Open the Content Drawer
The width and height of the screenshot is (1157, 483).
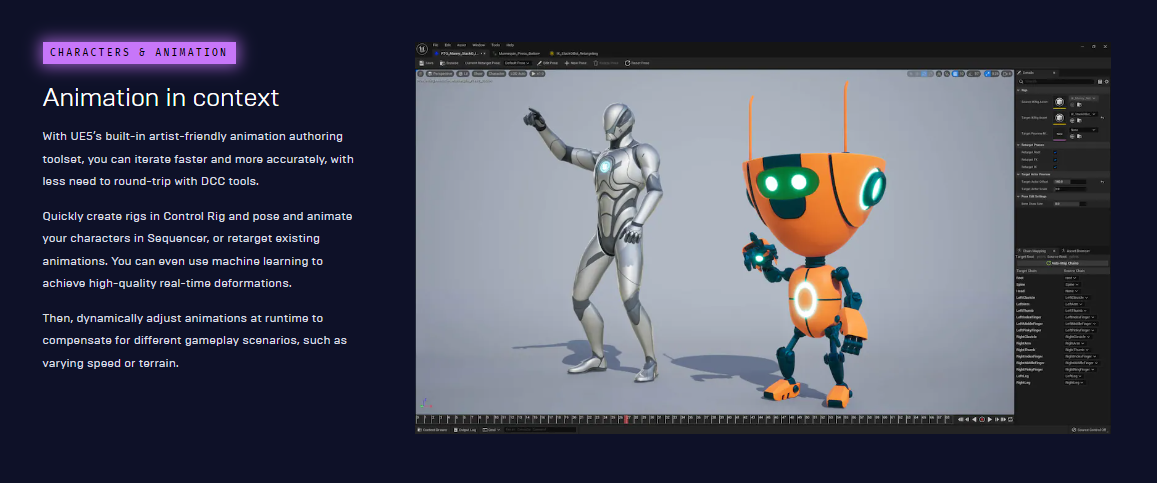click(433, 429)
